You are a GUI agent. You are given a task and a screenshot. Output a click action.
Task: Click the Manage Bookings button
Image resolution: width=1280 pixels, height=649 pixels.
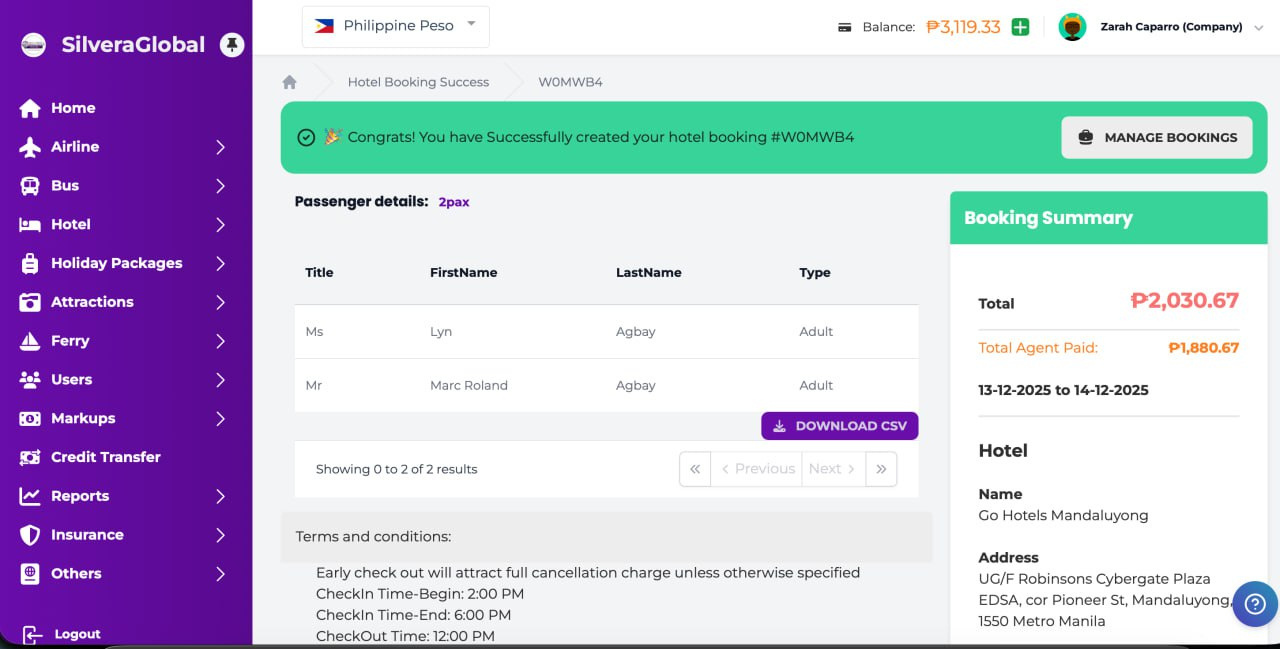[1156, 138]
